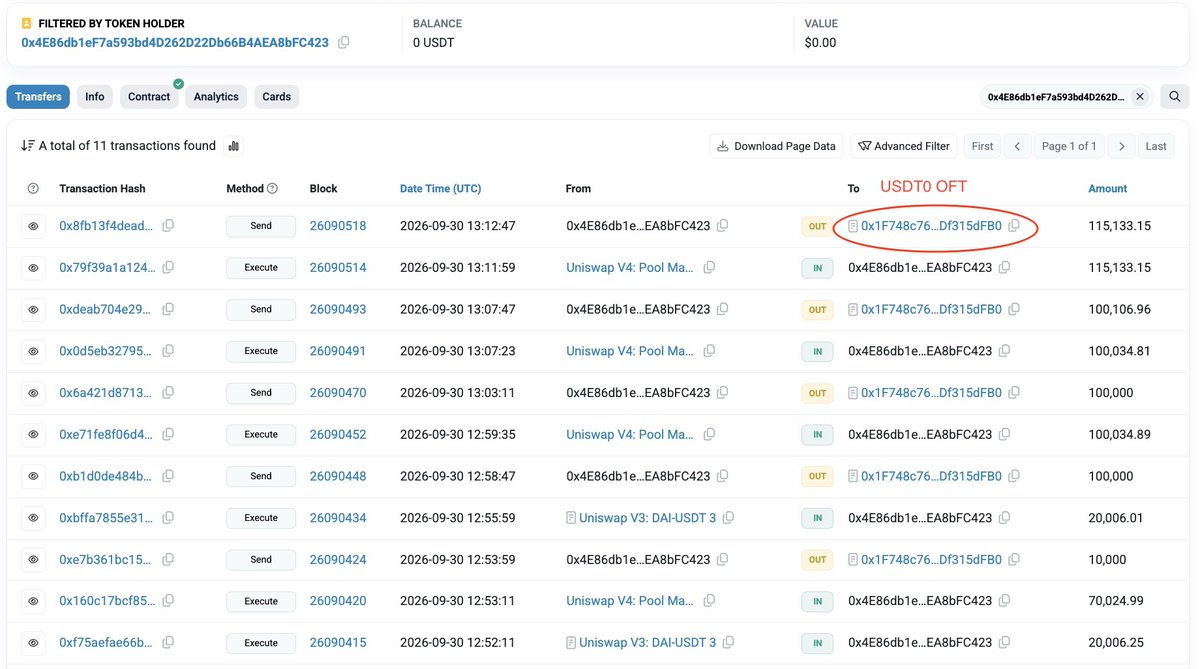Open the search magnifier button
Screen dimensions: 1200x669
pos(1175,97)
